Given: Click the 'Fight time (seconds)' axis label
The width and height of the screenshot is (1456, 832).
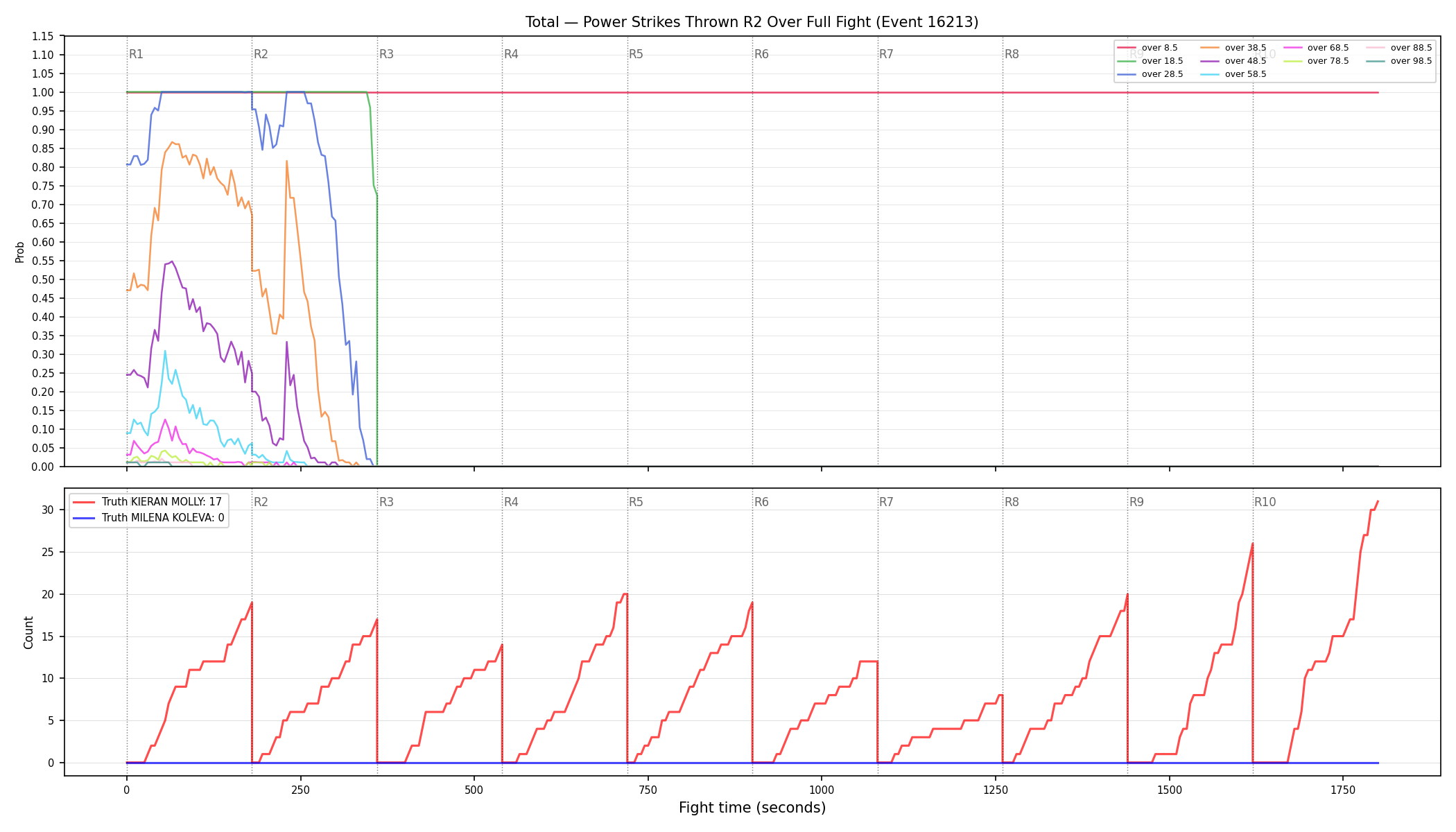Looking at the screenshot, I should tap(752, 808).
